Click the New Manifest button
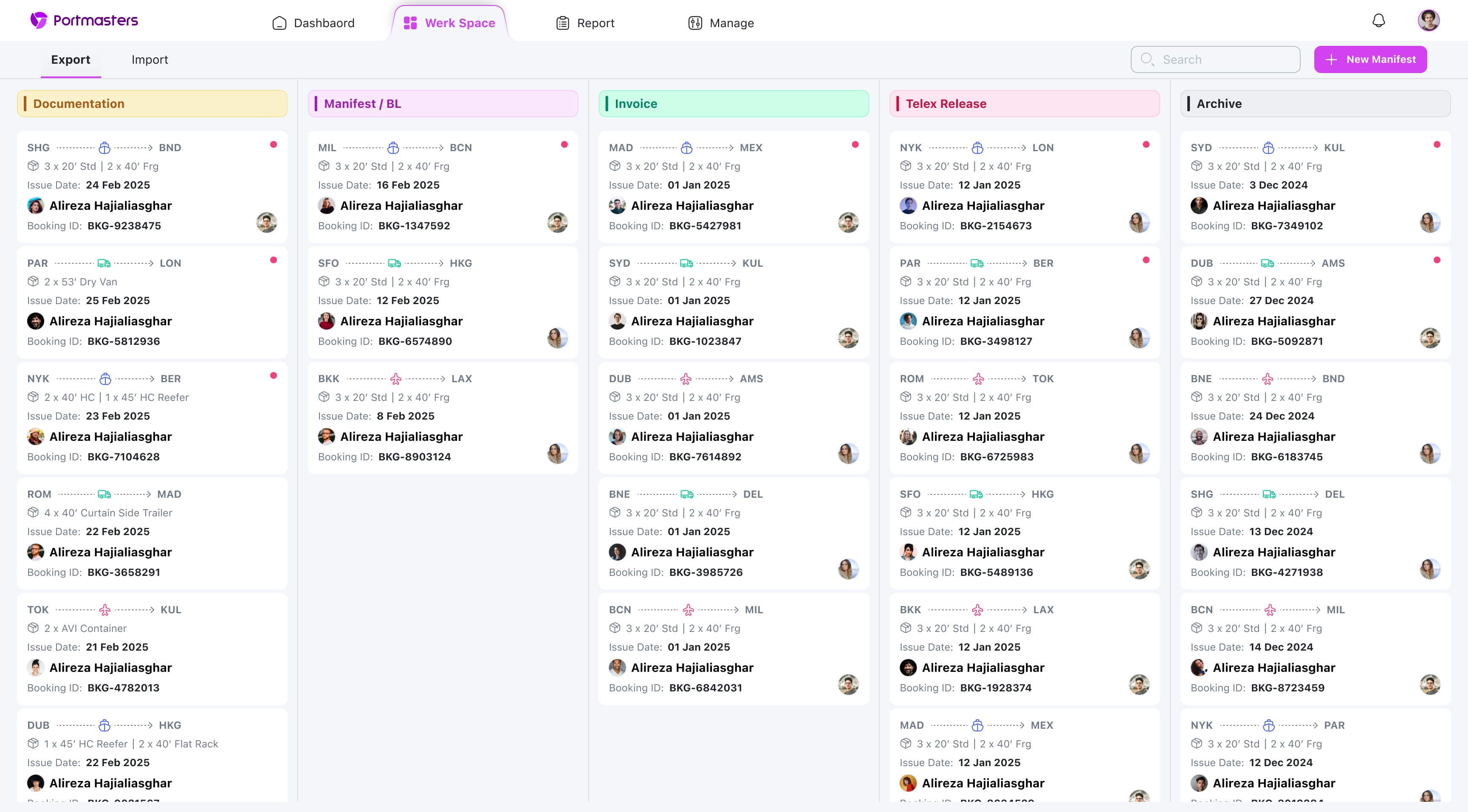Image resolution: width=1468 pixels, height=812 pixels. (1370, 59)
